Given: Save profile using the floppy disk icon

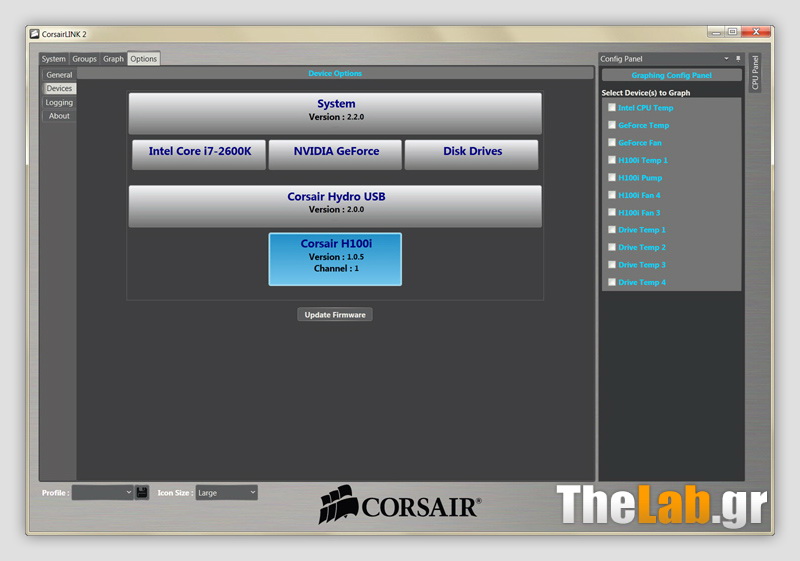Looking at the screenshot, I should point(142,493).
